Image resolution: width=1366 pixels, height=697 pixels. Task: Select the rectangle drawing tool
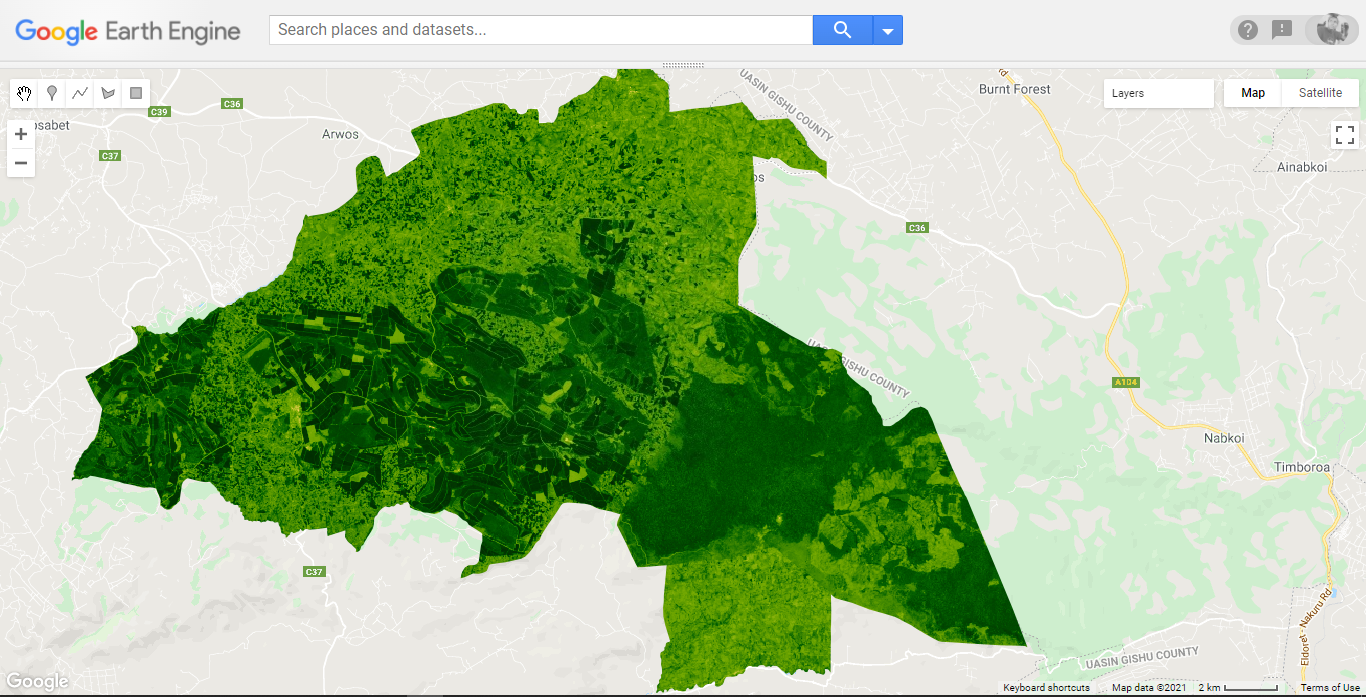[x=135, y=93]
